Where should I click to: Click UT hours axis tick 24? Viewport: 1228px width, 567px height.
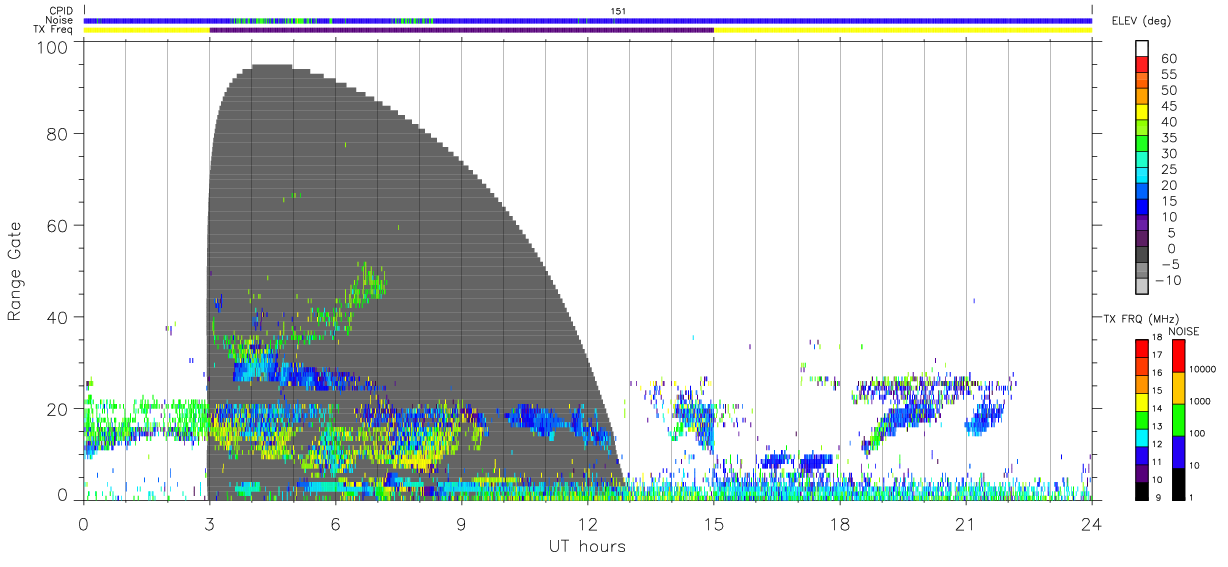(x=1092, y=523)
